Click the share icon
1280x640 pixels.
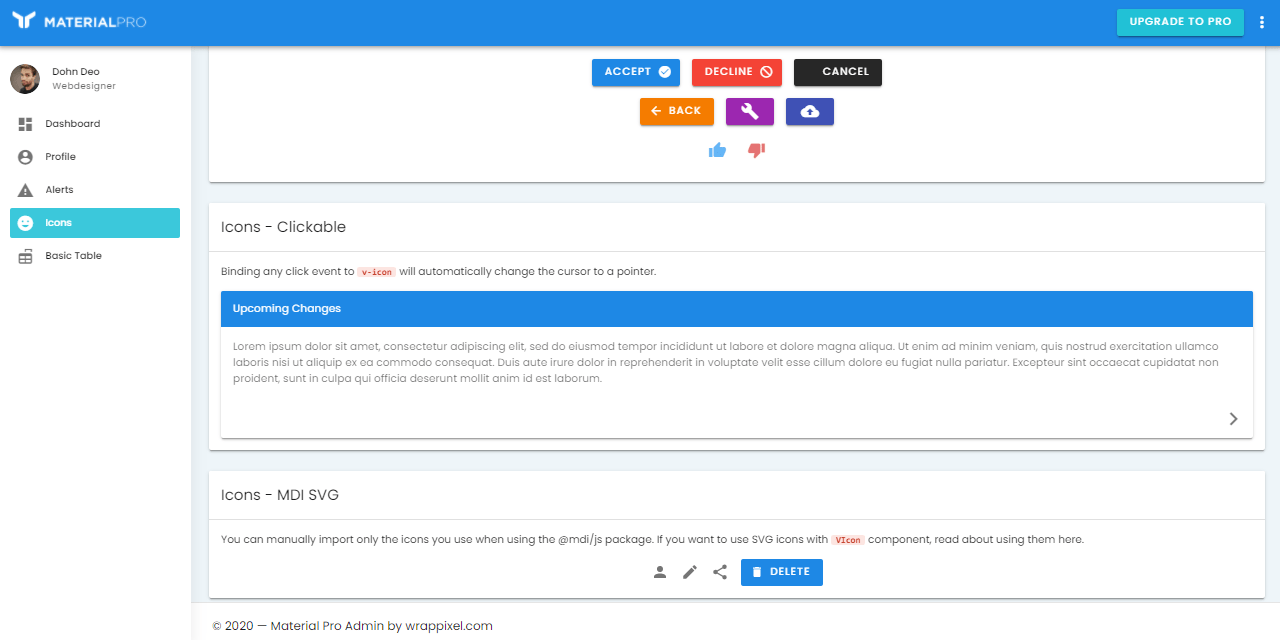click(719, 571)
